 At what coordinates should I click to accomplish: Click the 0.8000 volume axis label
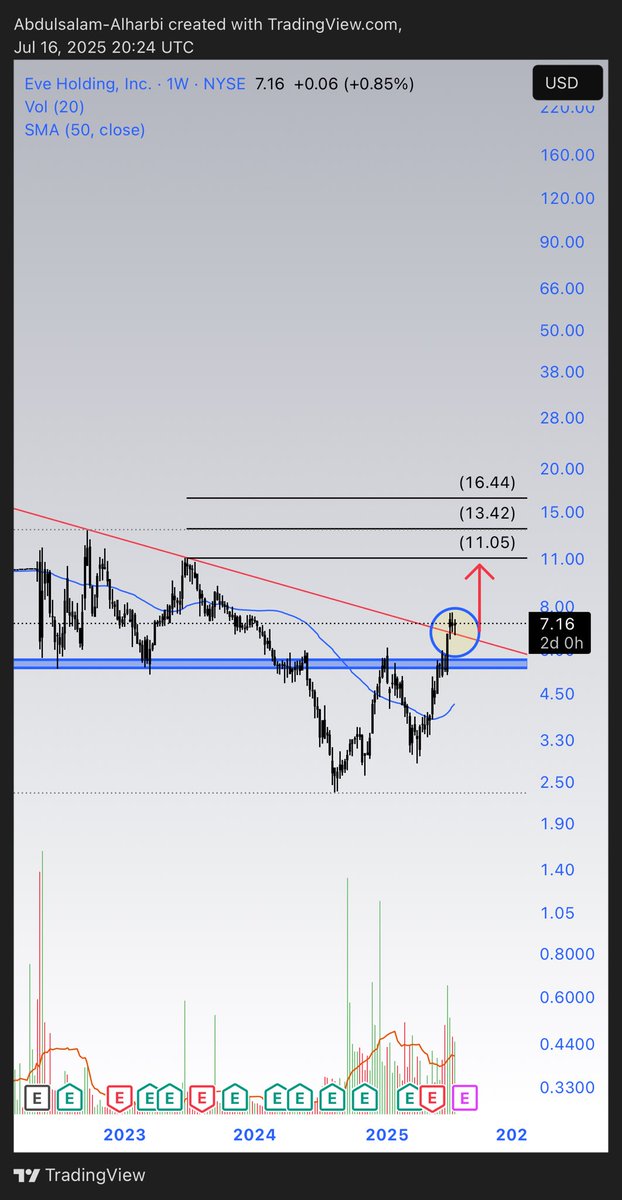[566, 955]
